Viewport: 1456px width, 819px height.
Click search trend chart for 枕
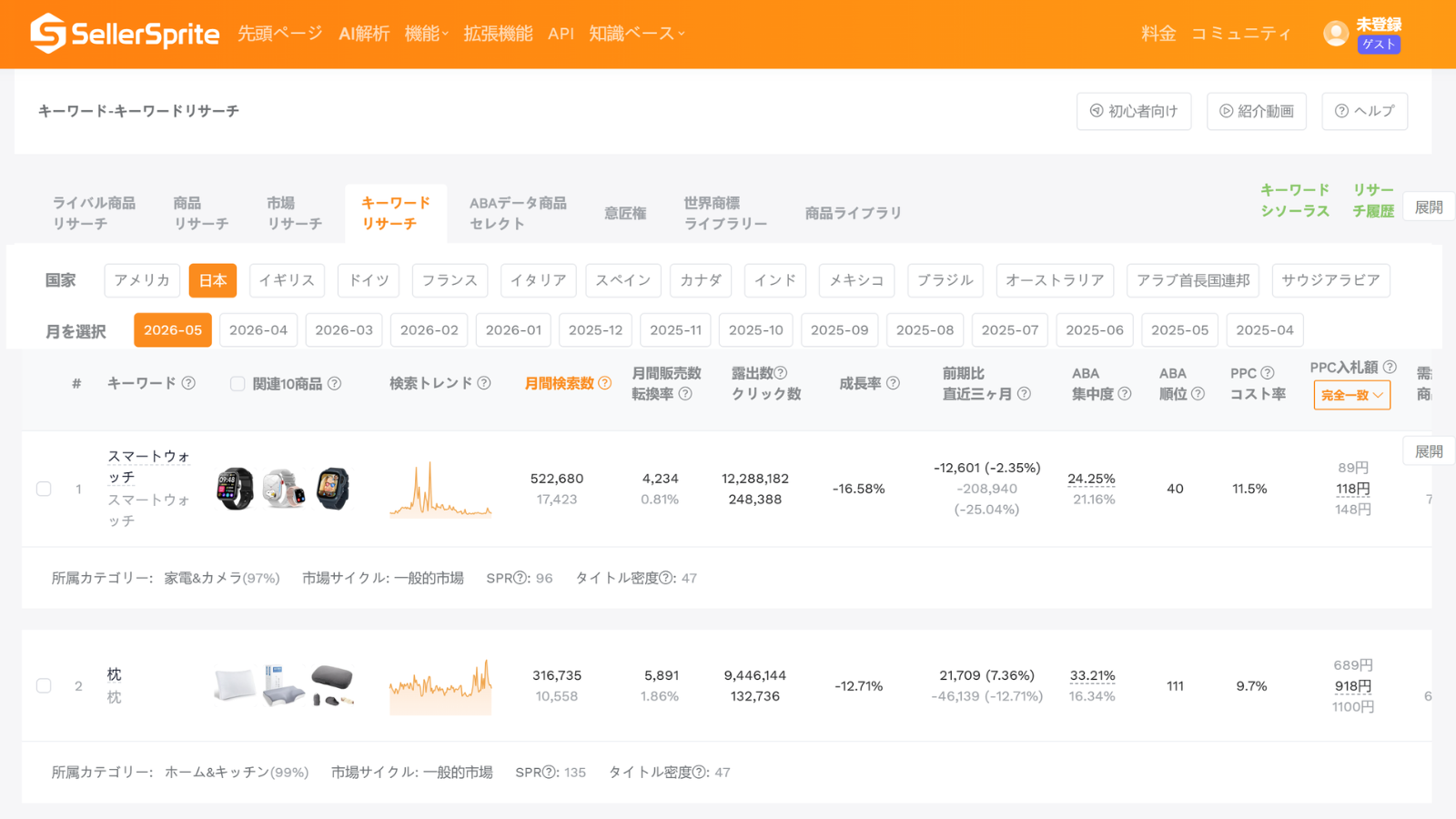tap(440, 686)
